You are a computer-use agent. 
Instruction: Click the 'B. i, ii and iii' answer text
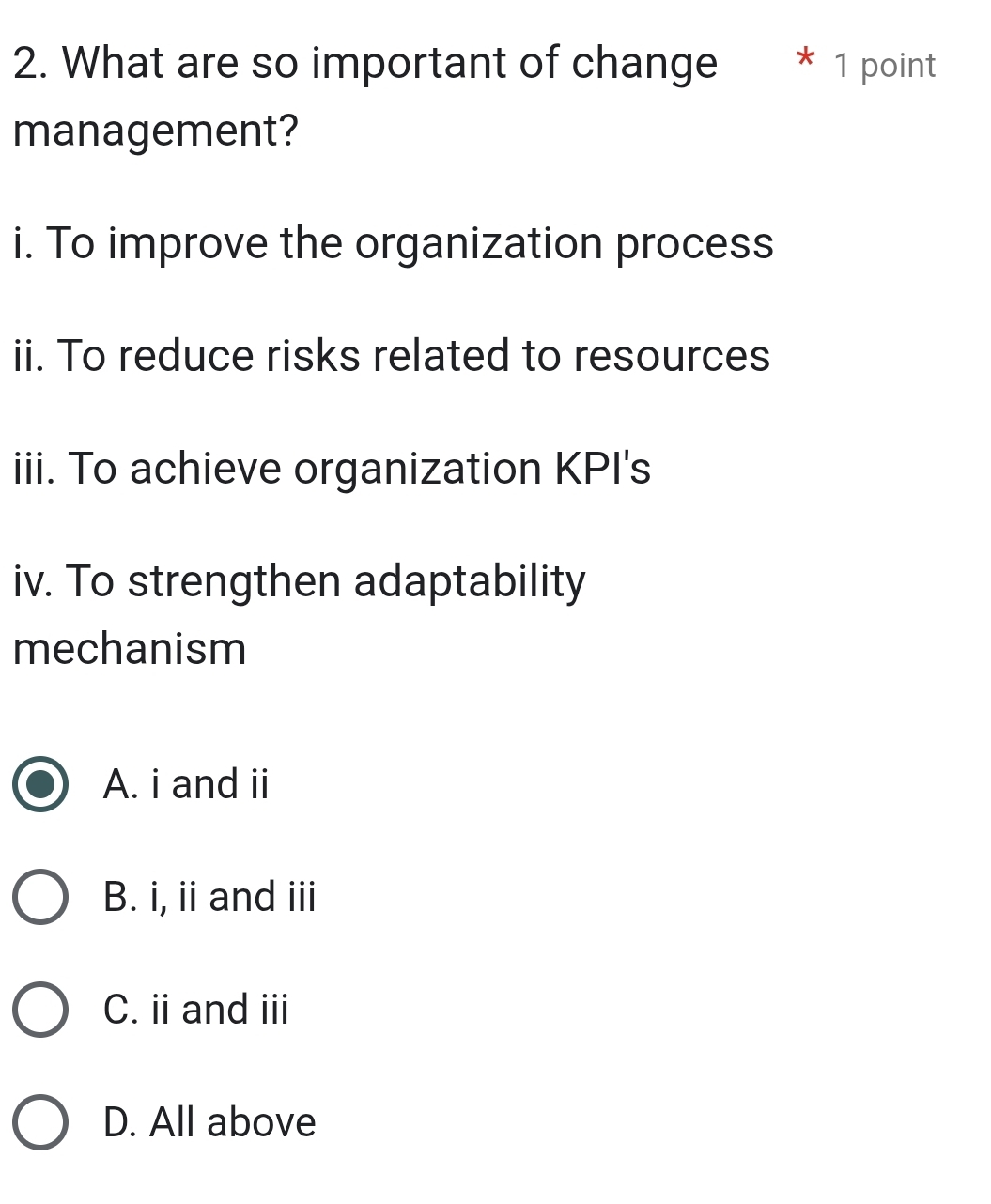[209, 897]
